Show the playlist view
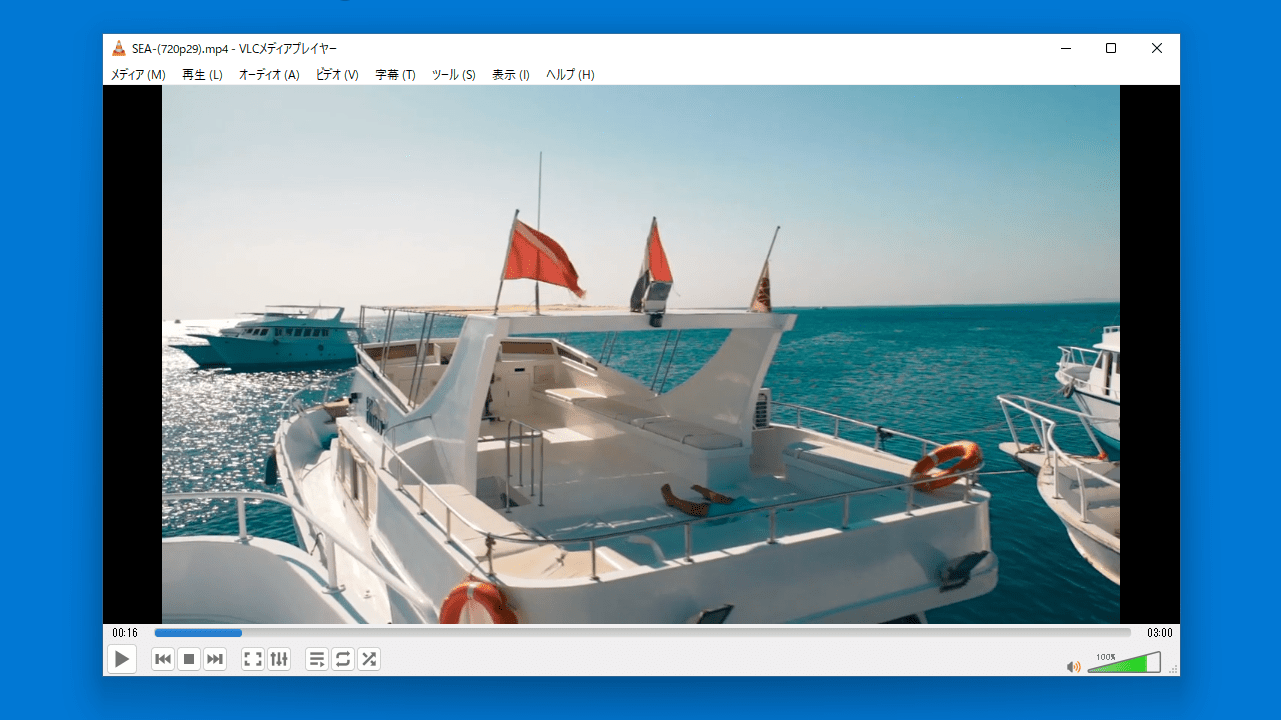 pyautogui.click(x=317, y=659)
